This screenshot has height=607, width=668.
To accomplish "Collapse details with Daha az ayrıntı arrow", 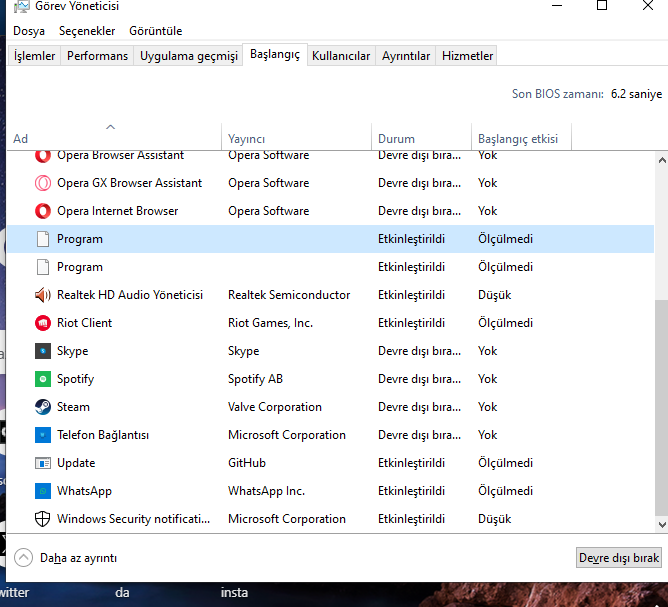I will point(23,558).
